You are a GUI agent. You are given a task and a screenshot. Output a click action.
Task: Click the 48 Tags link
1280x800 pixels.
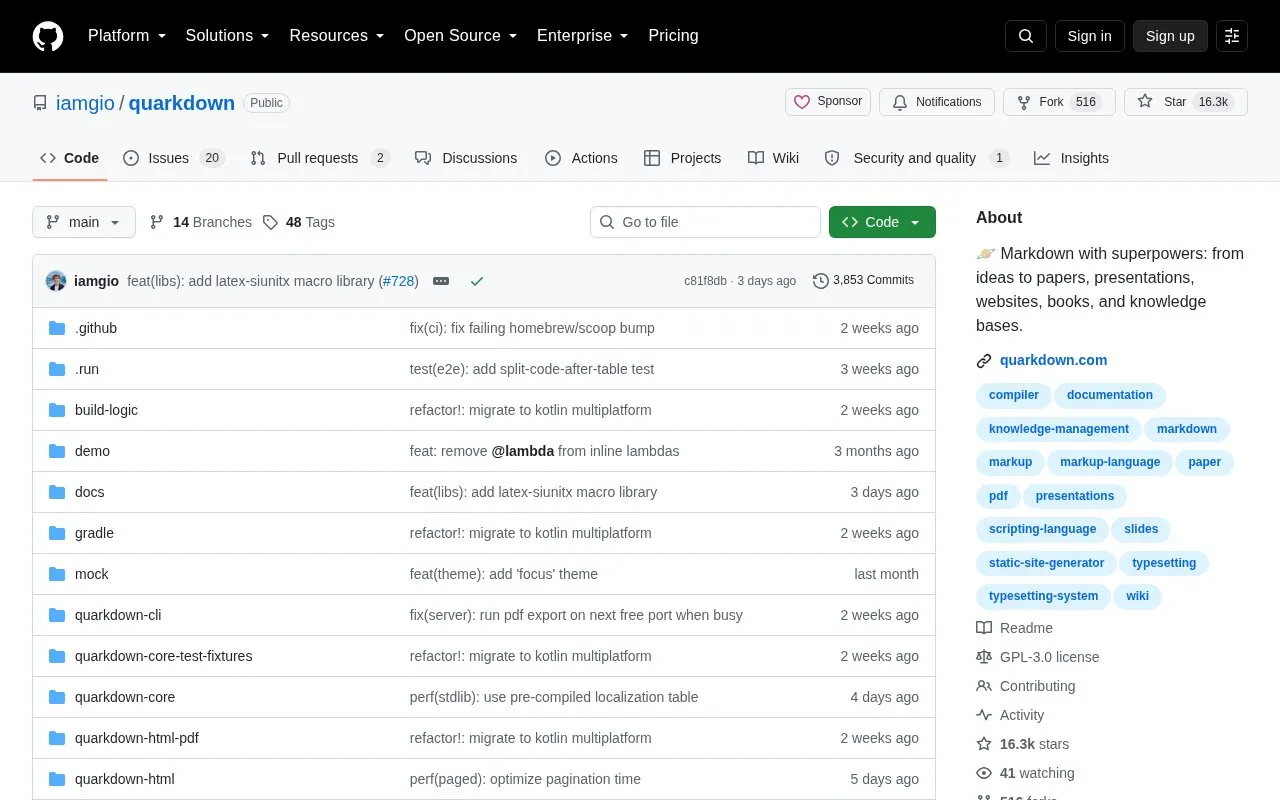tap(299, 222)
